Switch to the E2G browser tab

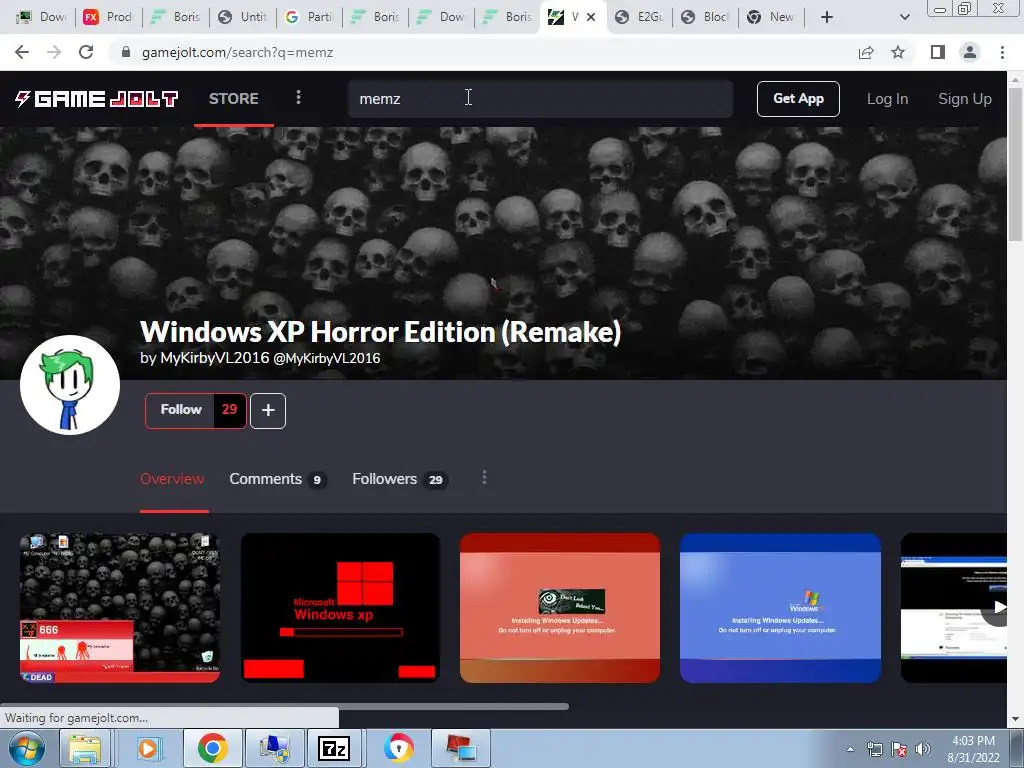point(641,17)
